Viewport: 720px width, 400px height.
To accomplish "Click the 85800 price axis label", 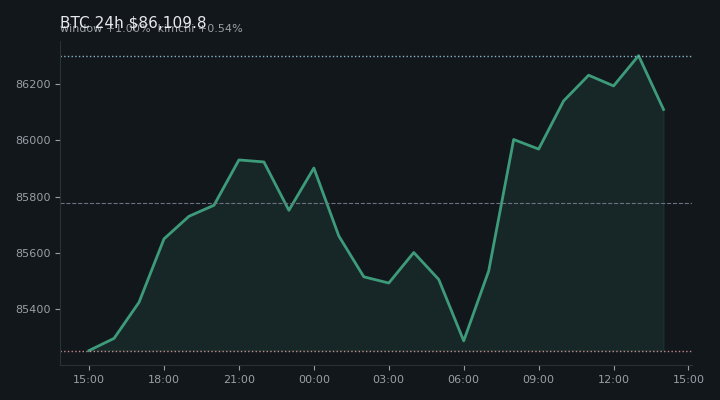I will coord(33,197).
